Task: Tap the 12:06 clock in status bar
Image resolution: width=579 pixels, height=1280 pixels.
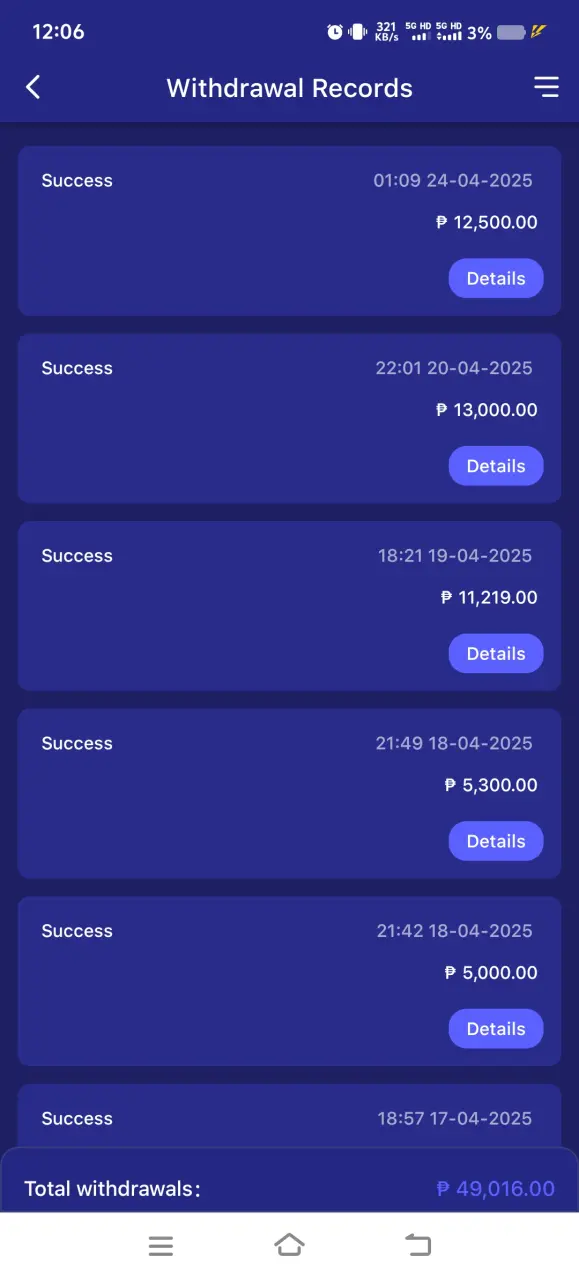Action: click(x=58, y=32)
